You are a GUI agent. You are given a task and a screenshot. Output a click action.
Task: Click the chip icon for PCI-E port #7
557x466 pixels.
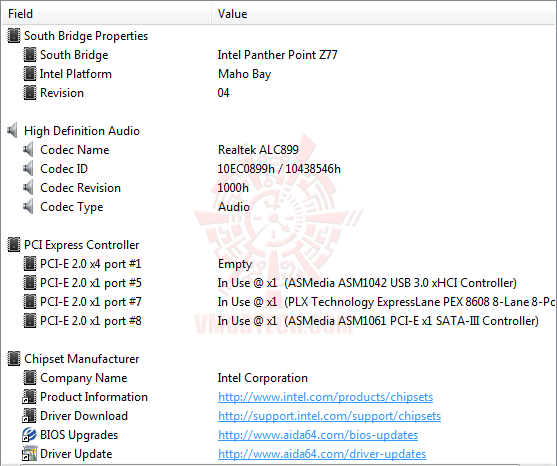click(x=30, y=302)
